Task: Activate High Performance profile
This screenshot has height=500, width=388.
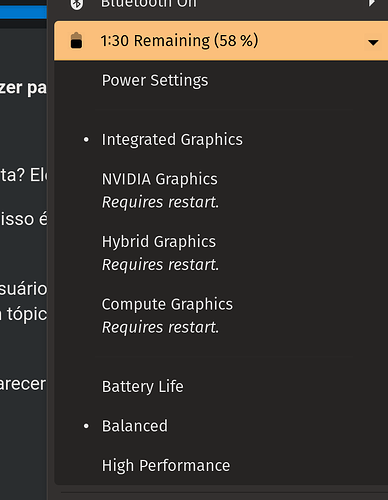Action: pos(166,465)
